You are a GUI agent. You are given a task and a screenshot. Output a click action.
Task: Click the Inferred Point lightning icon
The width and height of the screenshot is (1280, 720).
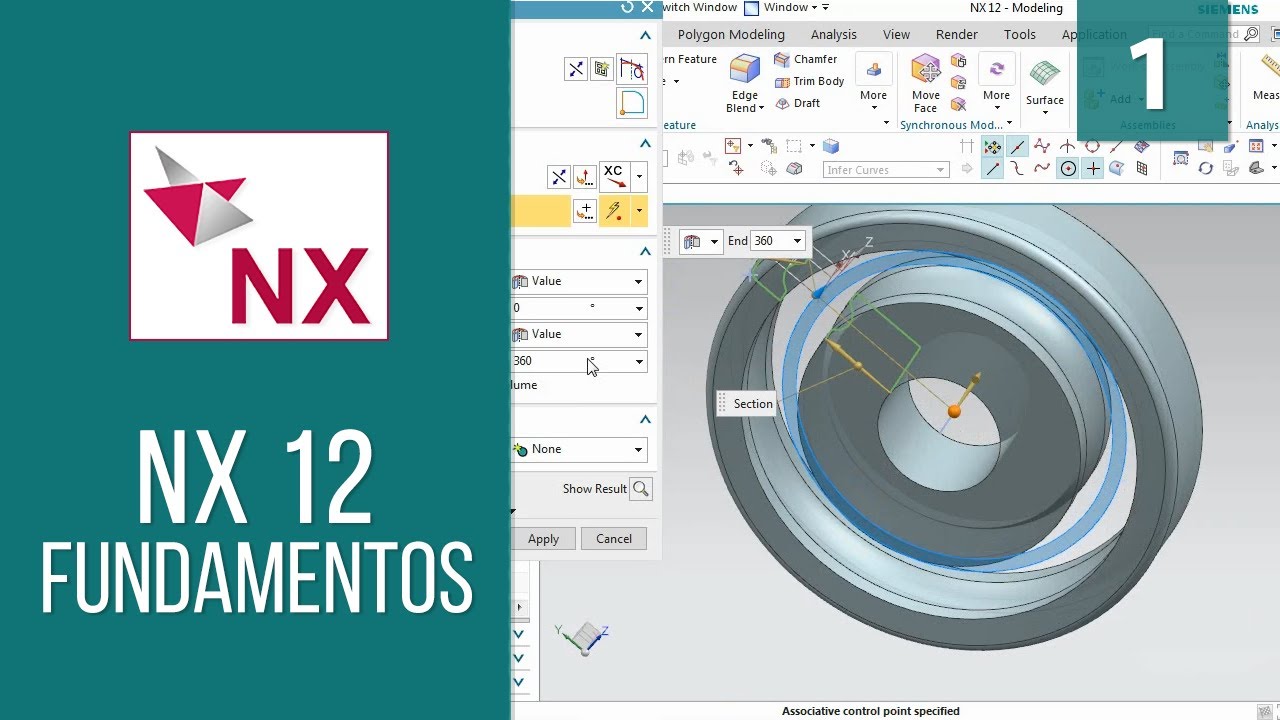pyautogui.click(x=614, y=211)
